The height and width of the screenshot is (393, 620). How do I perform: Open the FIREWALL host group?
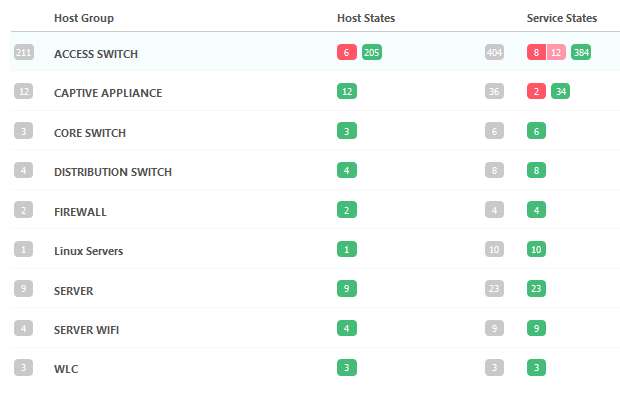[80, 212]
